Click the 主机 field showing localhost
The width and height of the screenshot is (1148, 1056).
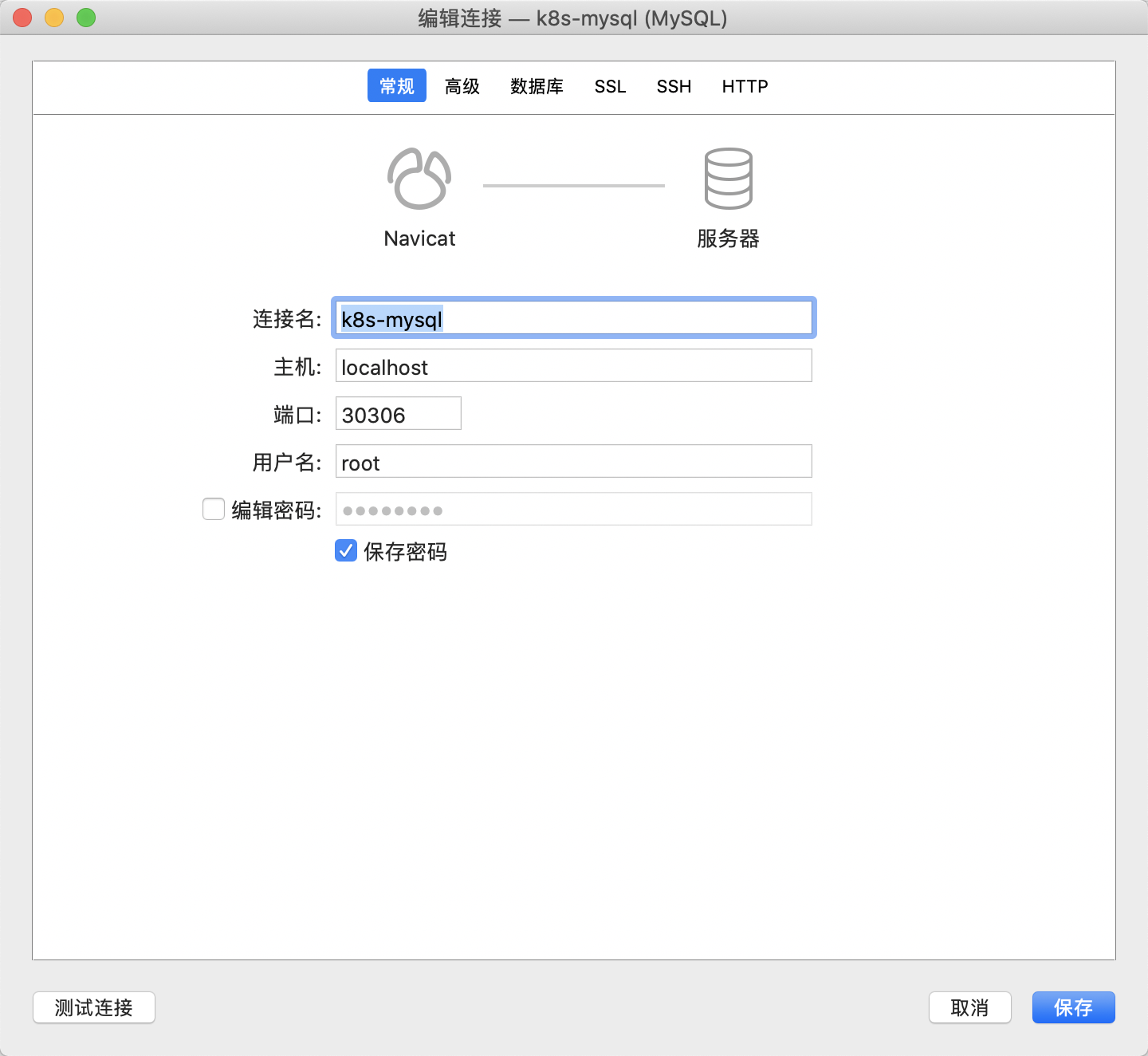point(572,365)
